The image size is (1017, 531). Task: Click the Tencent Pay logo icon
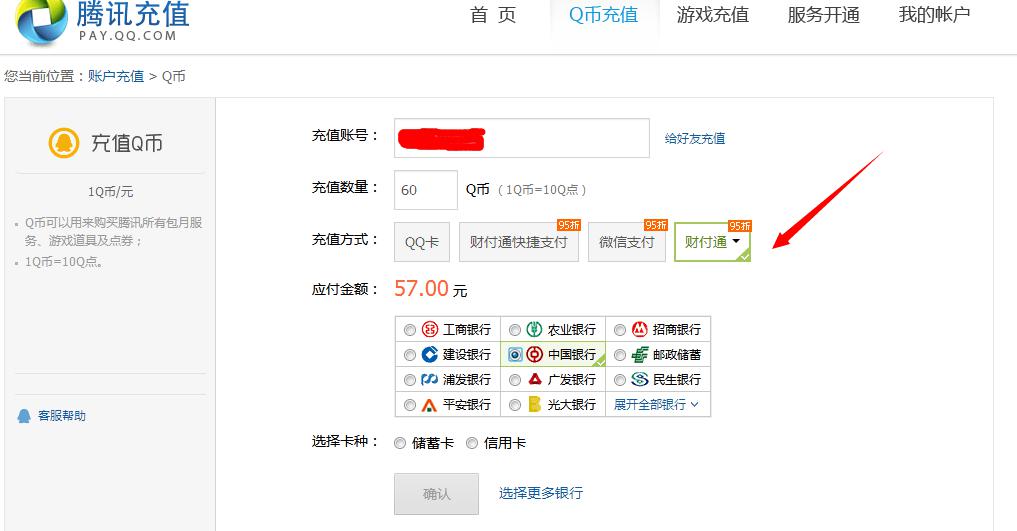42,21
